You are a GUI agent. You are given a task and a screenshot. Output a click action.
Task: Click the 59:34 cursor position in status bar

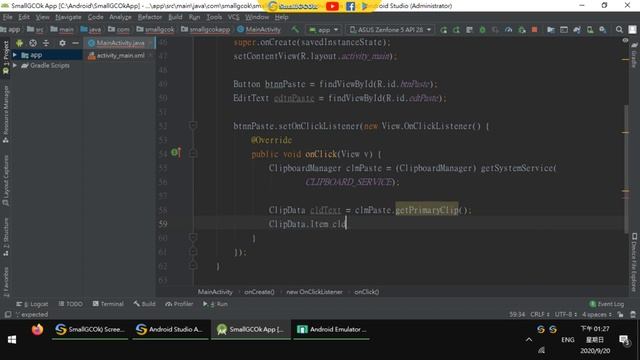517,314
